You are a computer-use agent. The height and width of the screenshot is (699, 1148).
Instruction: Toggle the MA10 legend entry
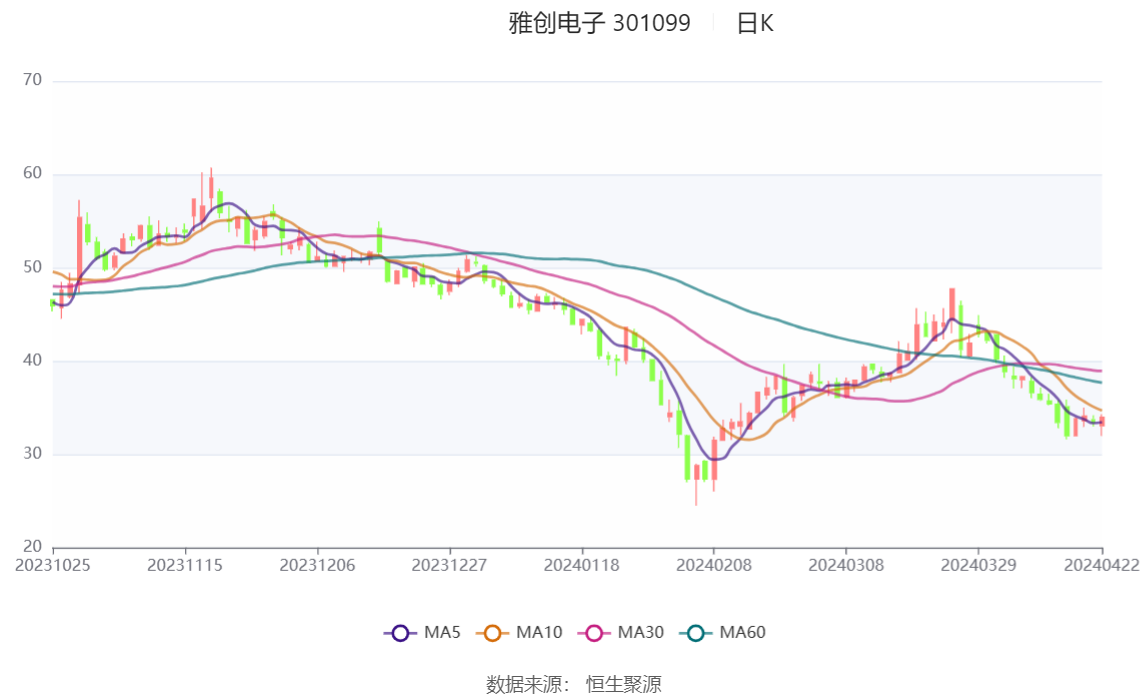[x=519, y=632]
